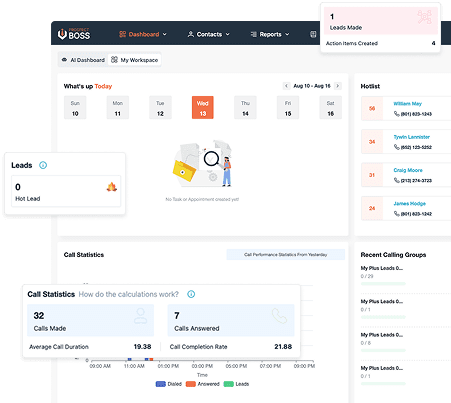Click the info icon beside calculations link
Viewport: 451px width, 403px height.
click(x=191, y=294)
